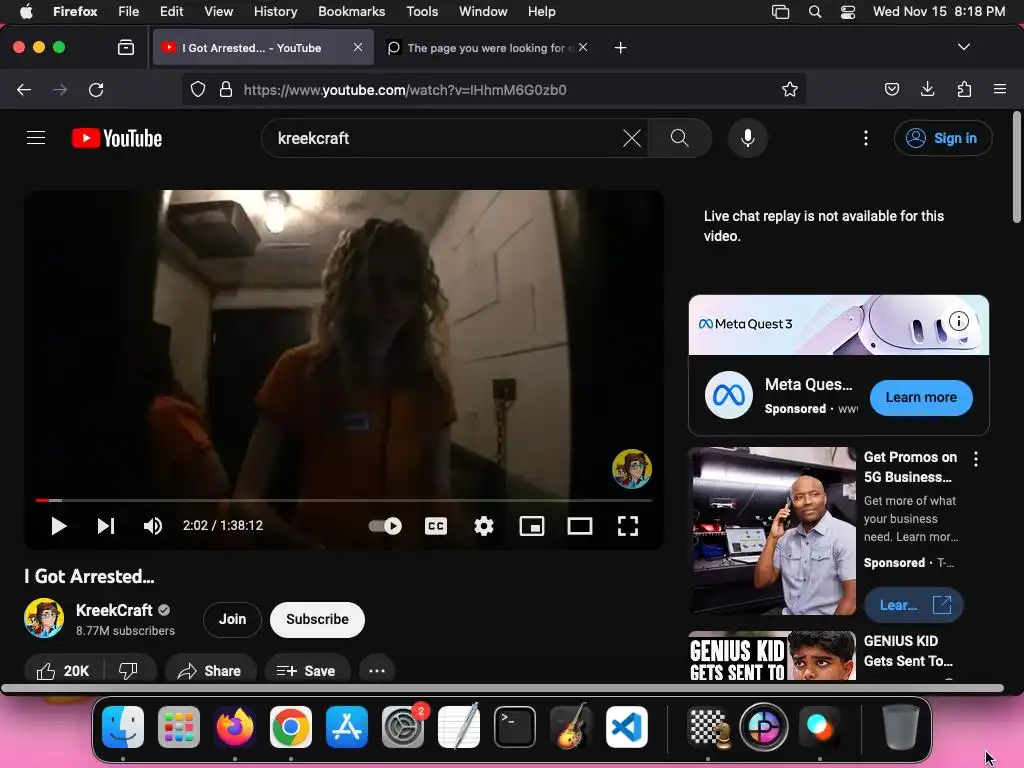The width and height of the screenshot is (1024, 768).
Task: Open Firefox extensions menu
Action: tap(964, 89)
